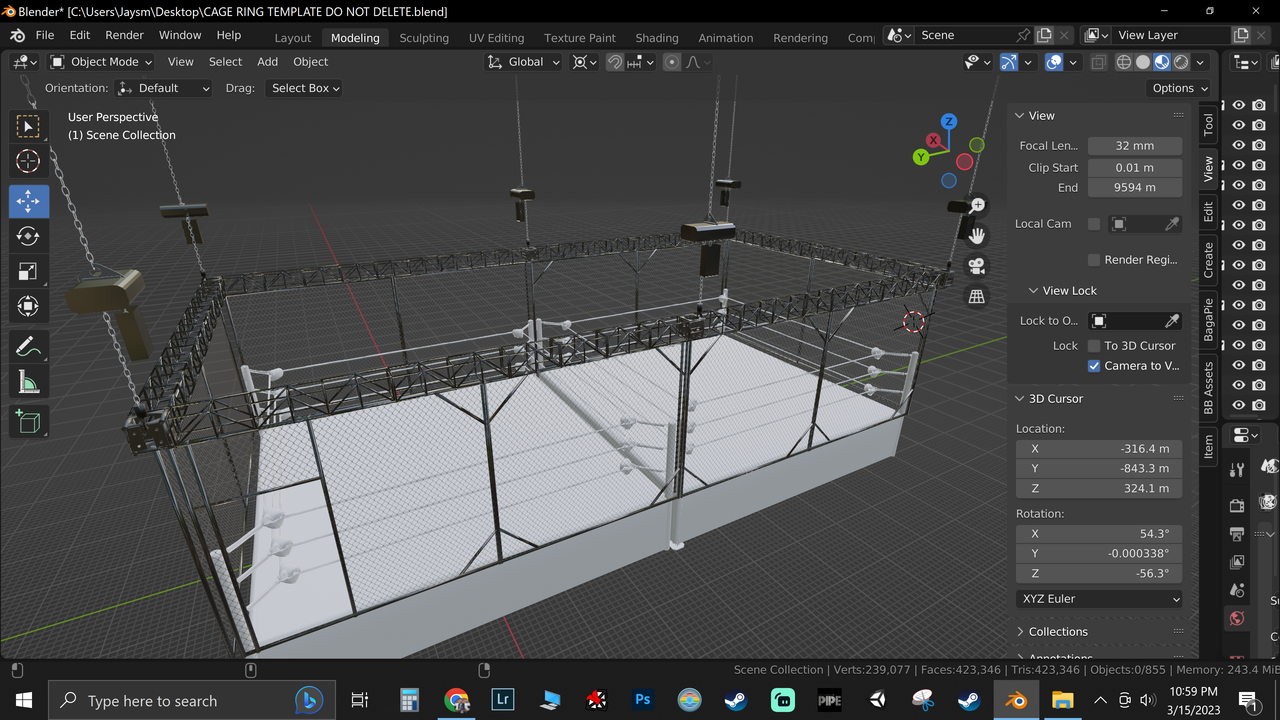Select the Add Cube tool
The width and height of the screenshot is (1280, 720).
[x=28, y=422]
